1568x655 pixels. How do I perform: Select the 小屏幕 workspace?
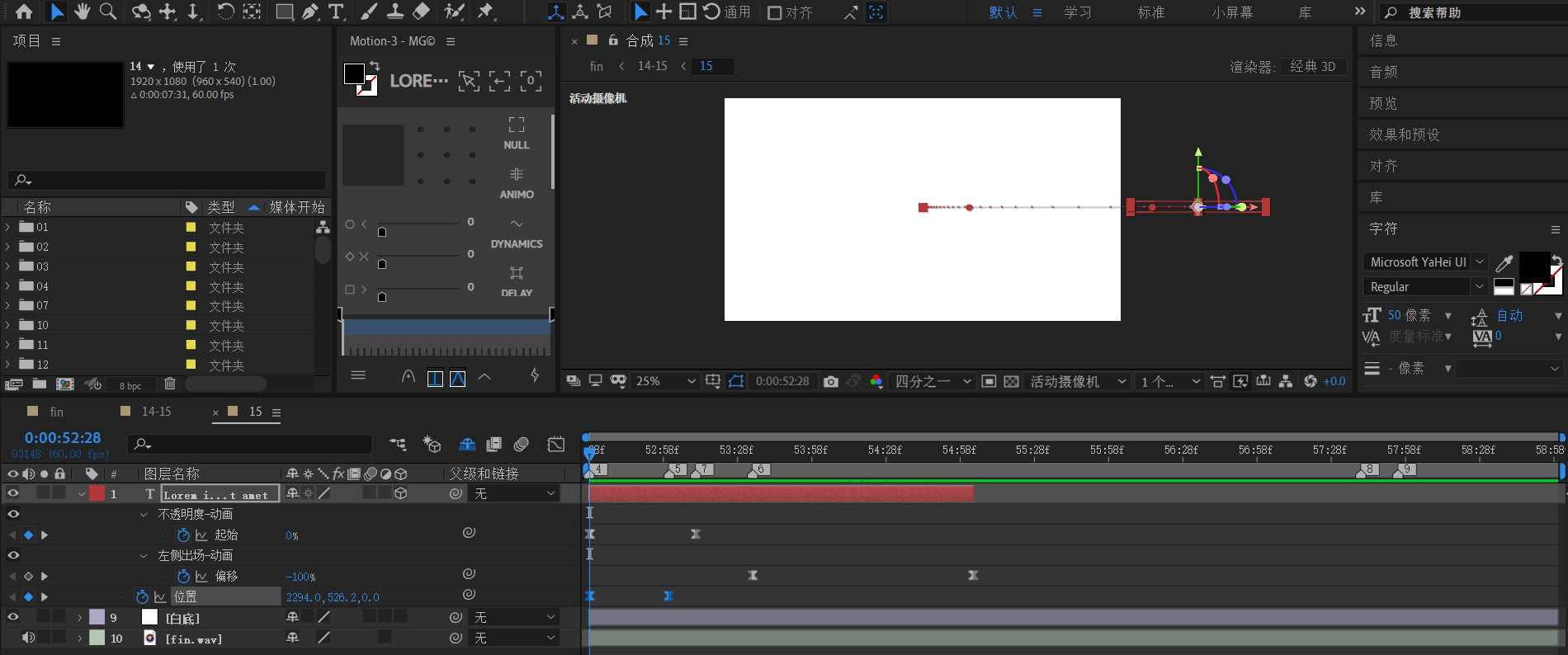tap(1232, 12)
